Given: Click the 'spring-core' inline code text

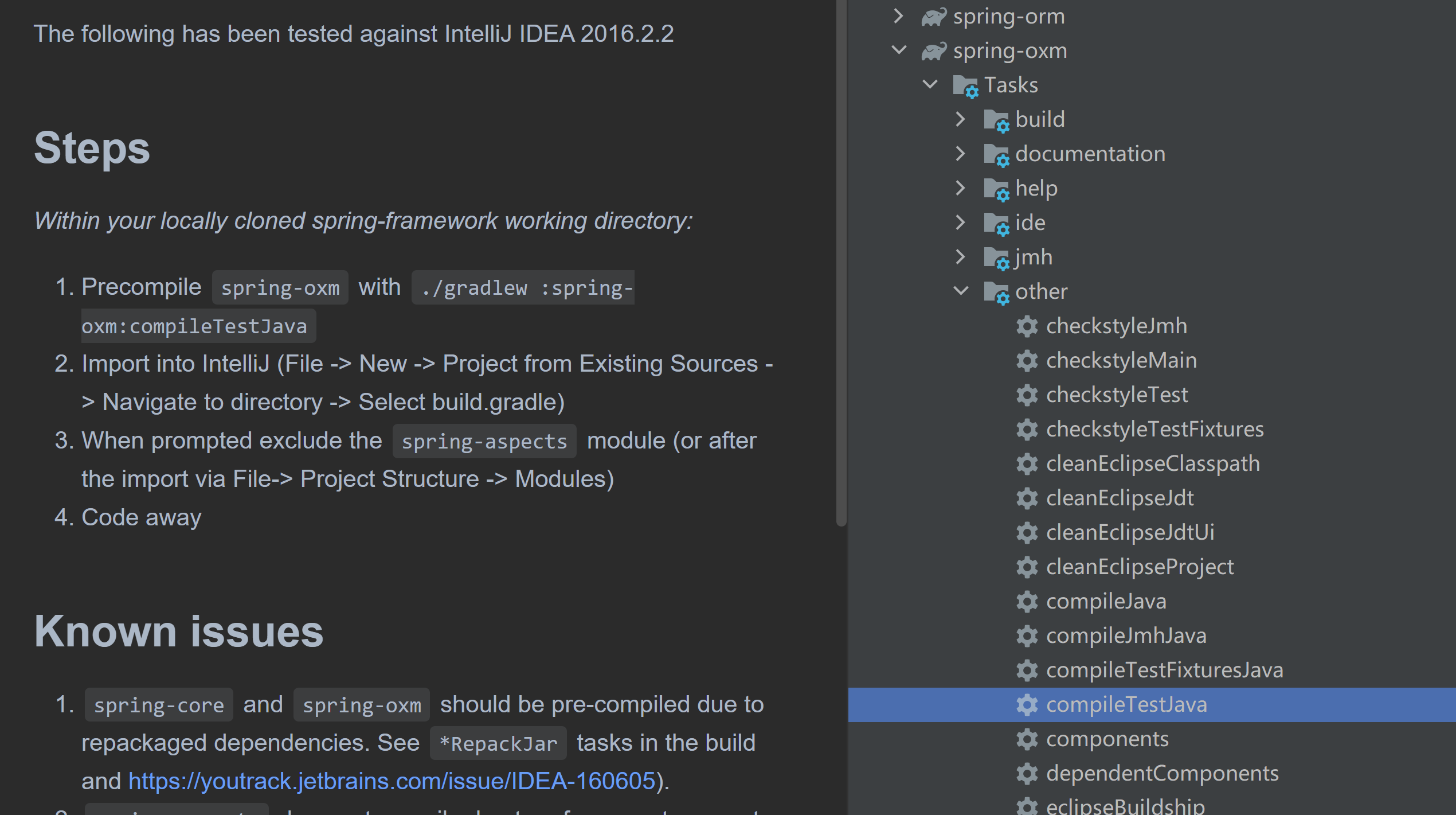Looking at the screenshot, I should 159,705.
